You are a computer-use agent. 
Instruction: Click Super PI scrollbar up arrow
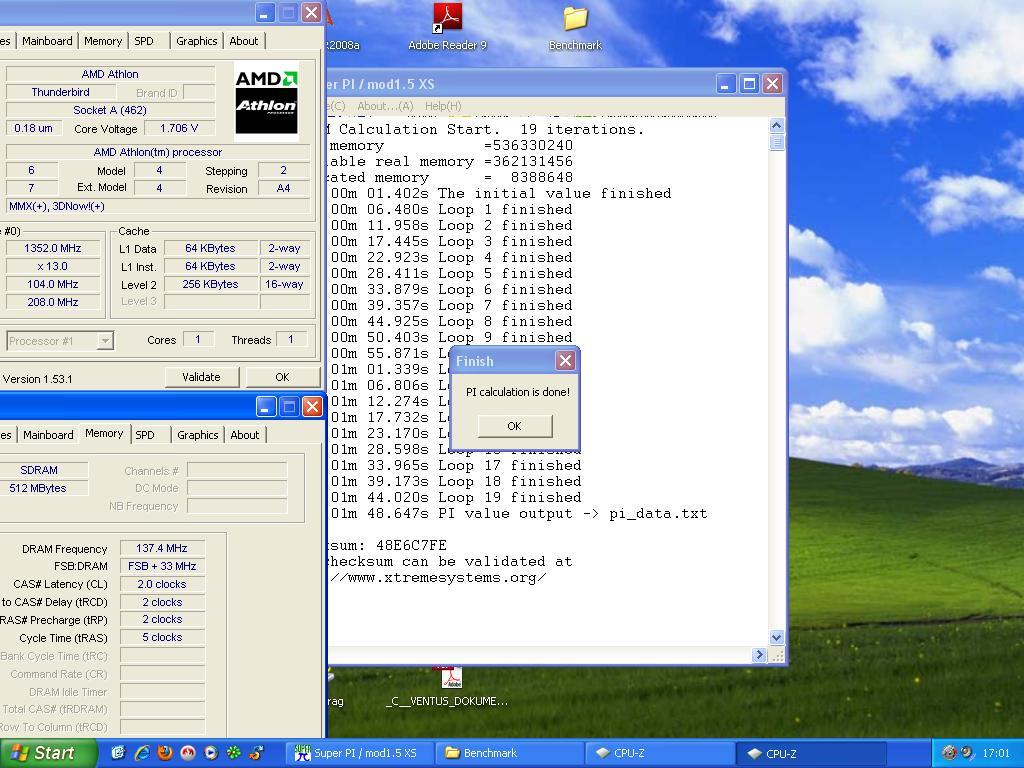tap(777, 125)
